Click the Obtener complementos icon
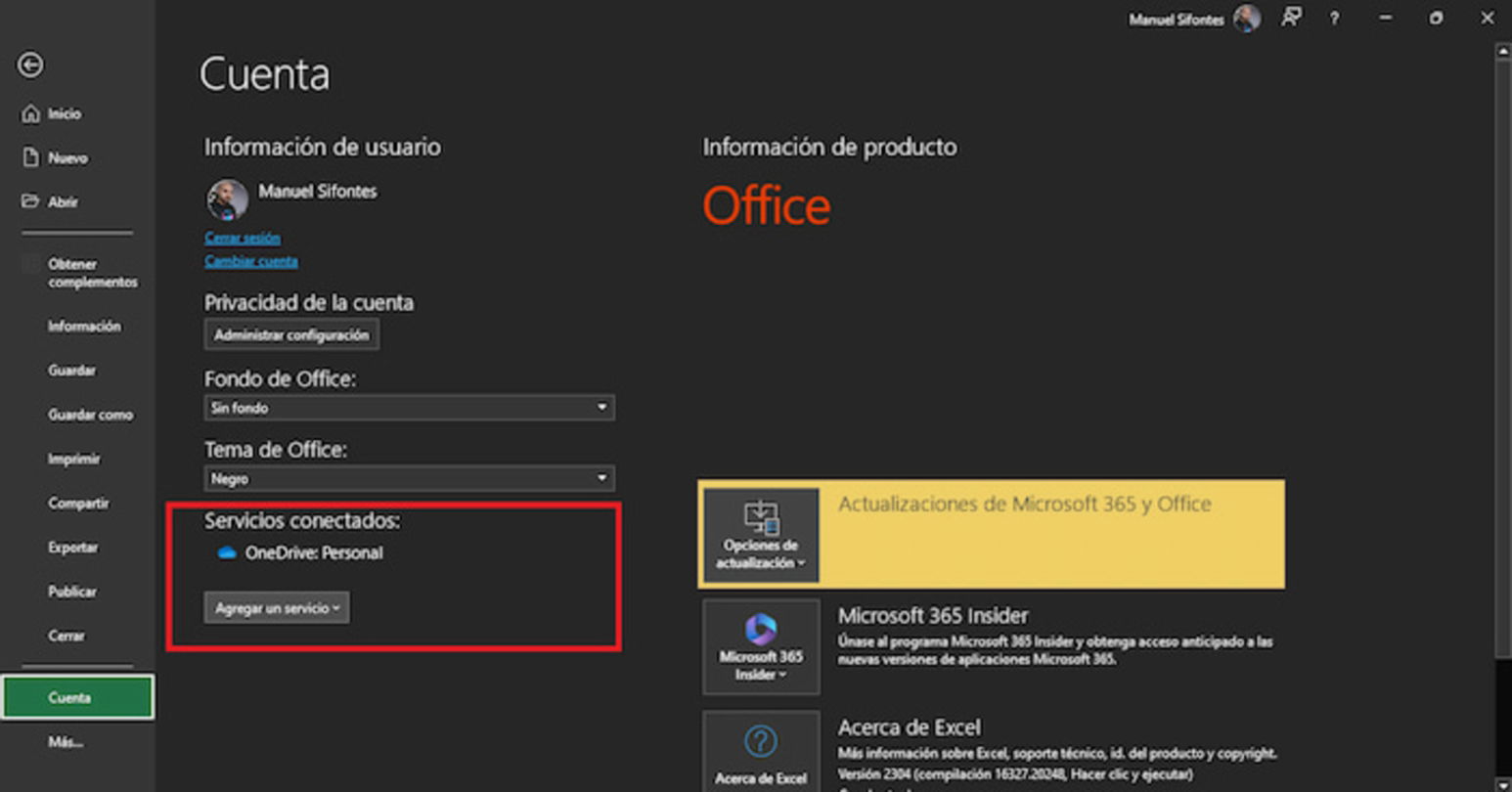This screenshot has height=792, width=1512. [x=30, y=264]
